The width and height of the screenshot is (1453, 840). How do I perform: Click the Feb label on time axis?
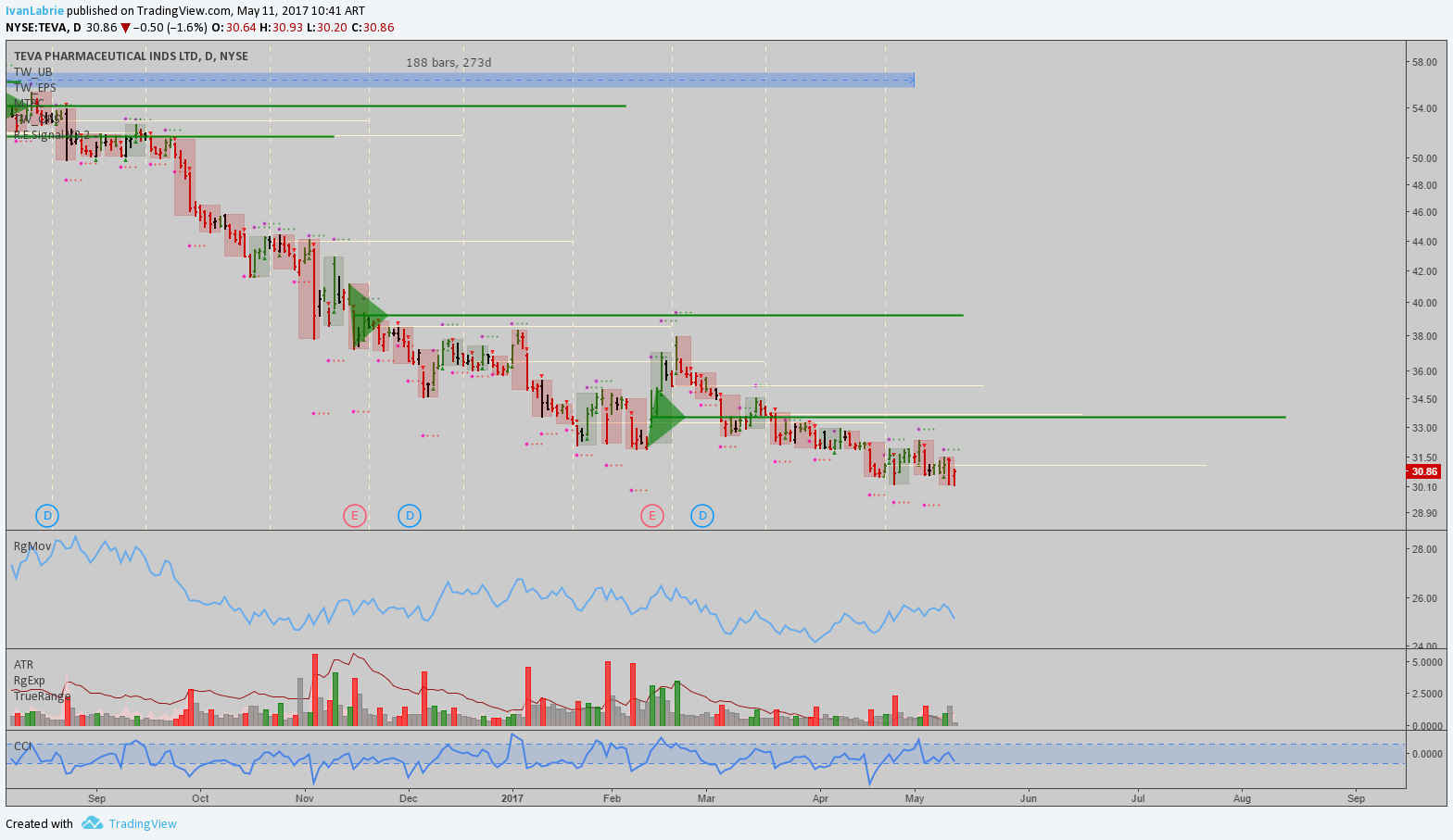pos(611,798)
